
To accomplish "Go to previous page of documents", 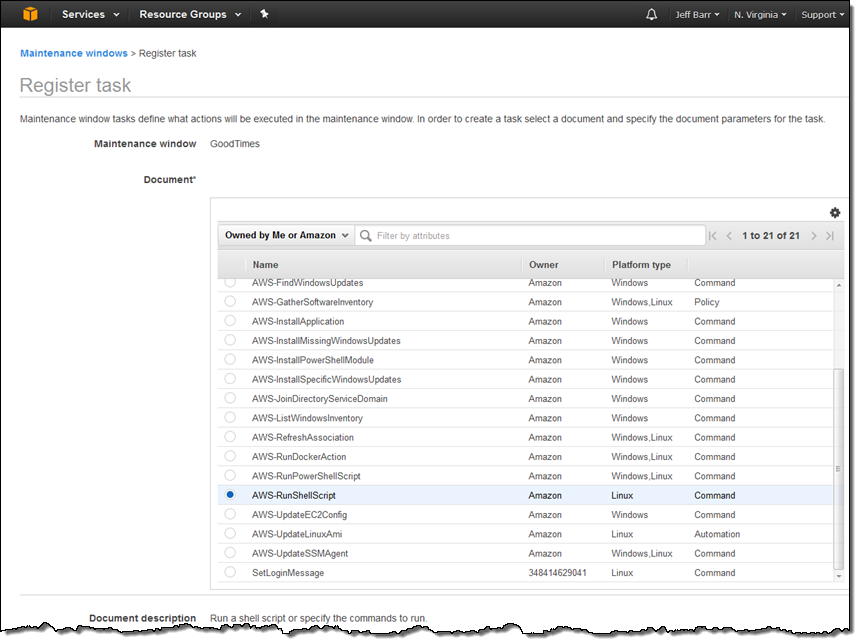I will [x=729, y=236].
